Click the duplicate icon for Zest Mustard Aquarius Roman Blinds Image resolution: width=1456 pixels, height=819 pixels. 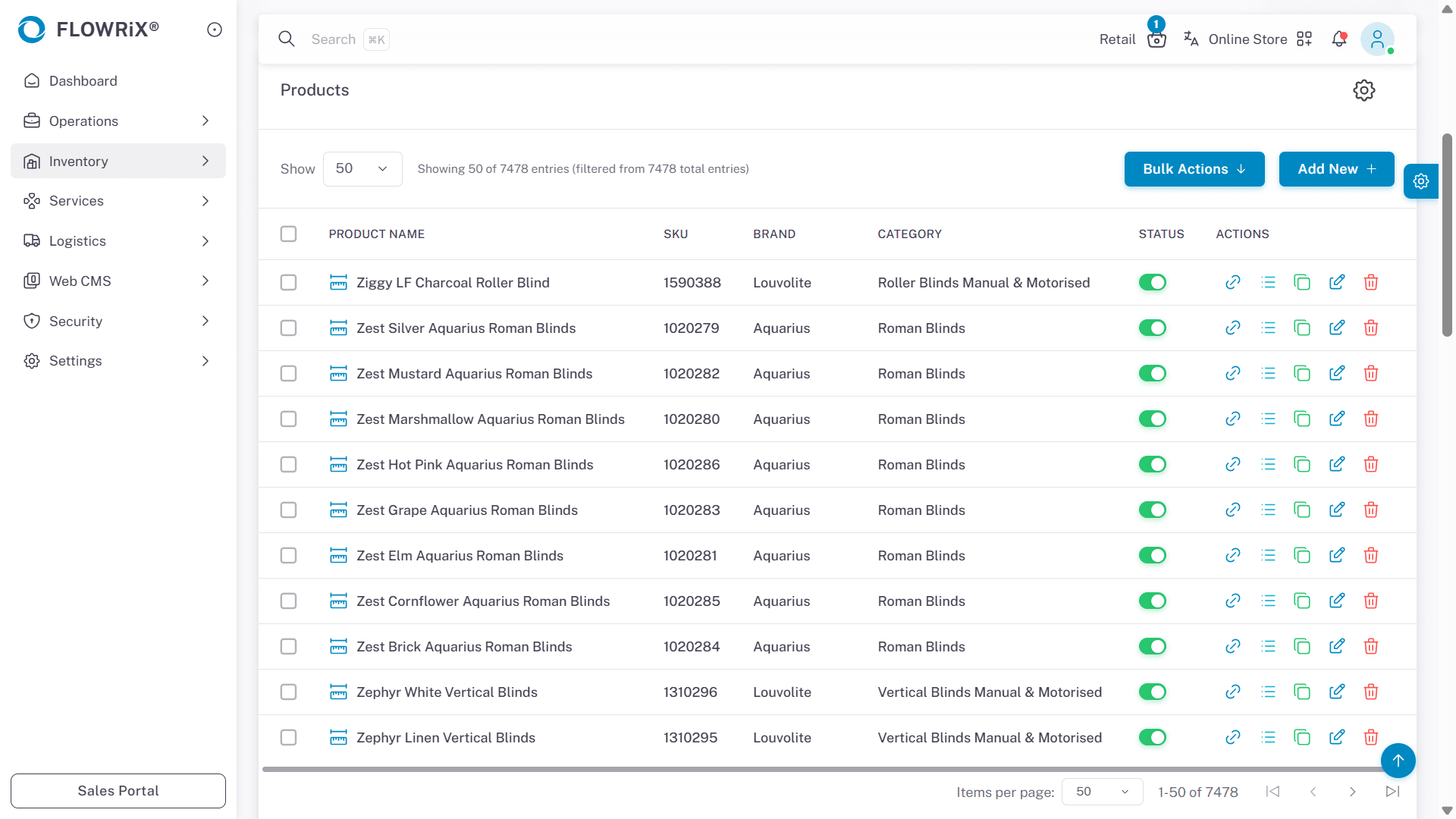(x=1302, y=373)
